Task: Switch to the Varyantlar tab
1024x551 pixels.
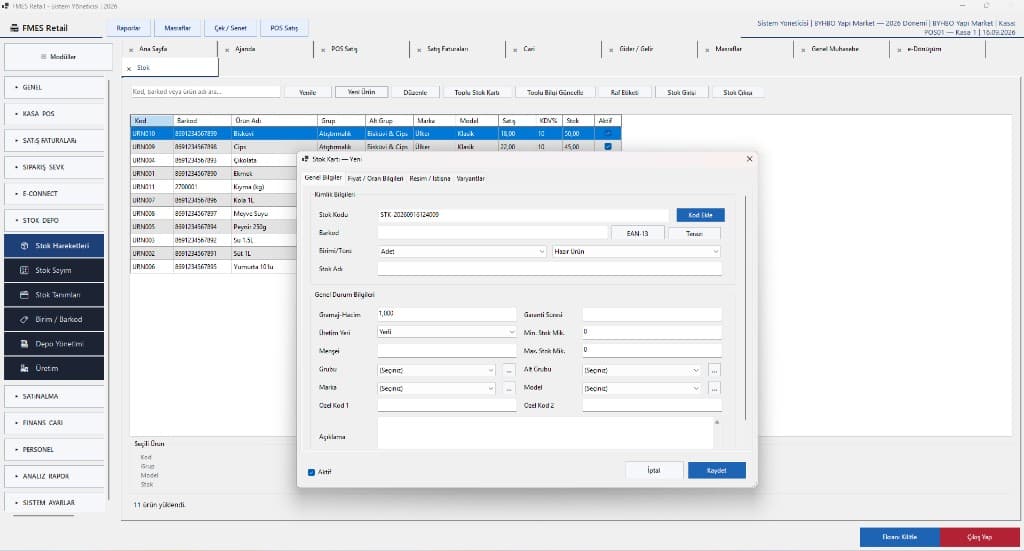Action: (x=470, y=178)
